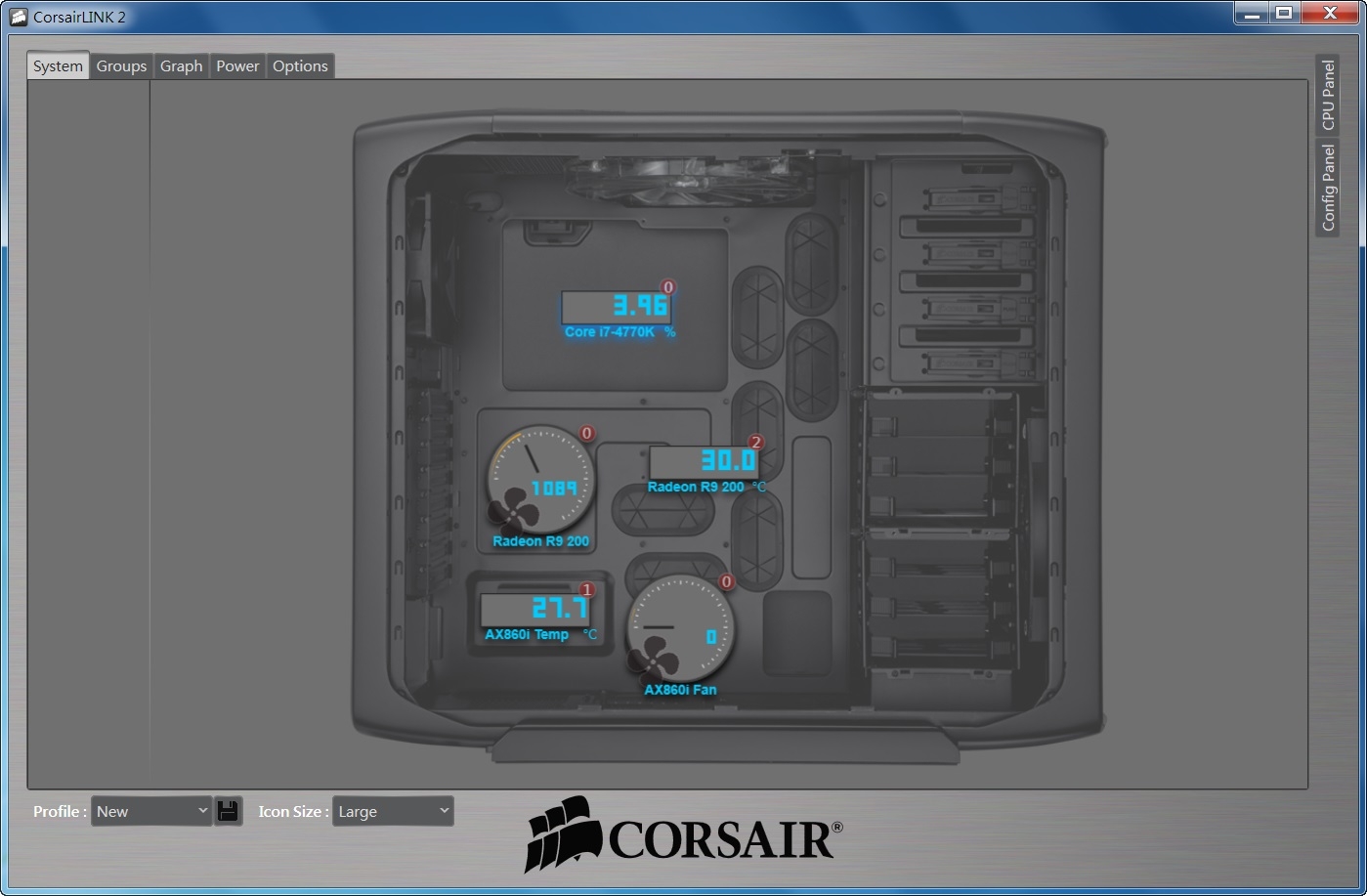This screenshot has height=896, width=1367.
Task: Expand the CPU Panel side tab
Action: 1327,95
